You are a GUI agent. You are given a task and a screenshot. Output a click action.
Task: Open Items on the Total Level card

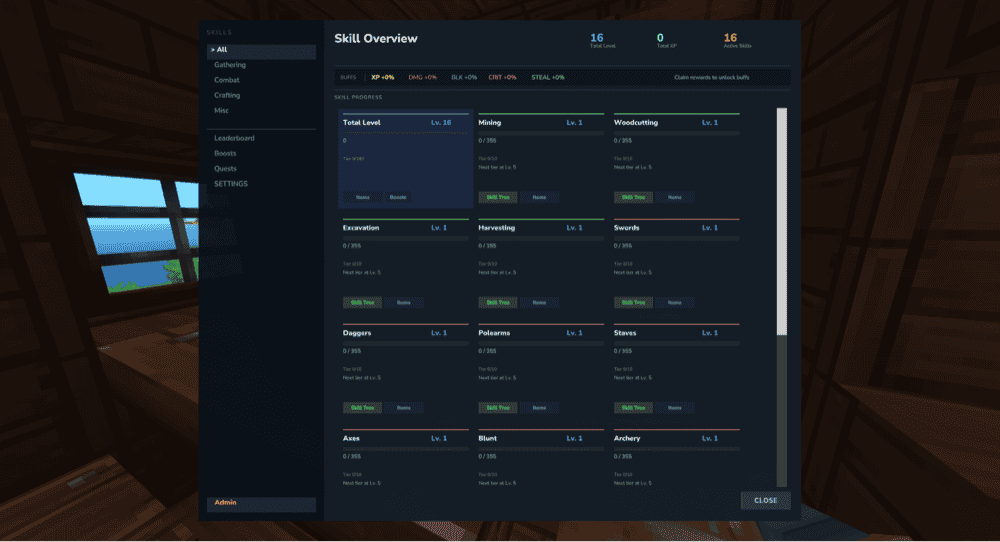[362, 198]
